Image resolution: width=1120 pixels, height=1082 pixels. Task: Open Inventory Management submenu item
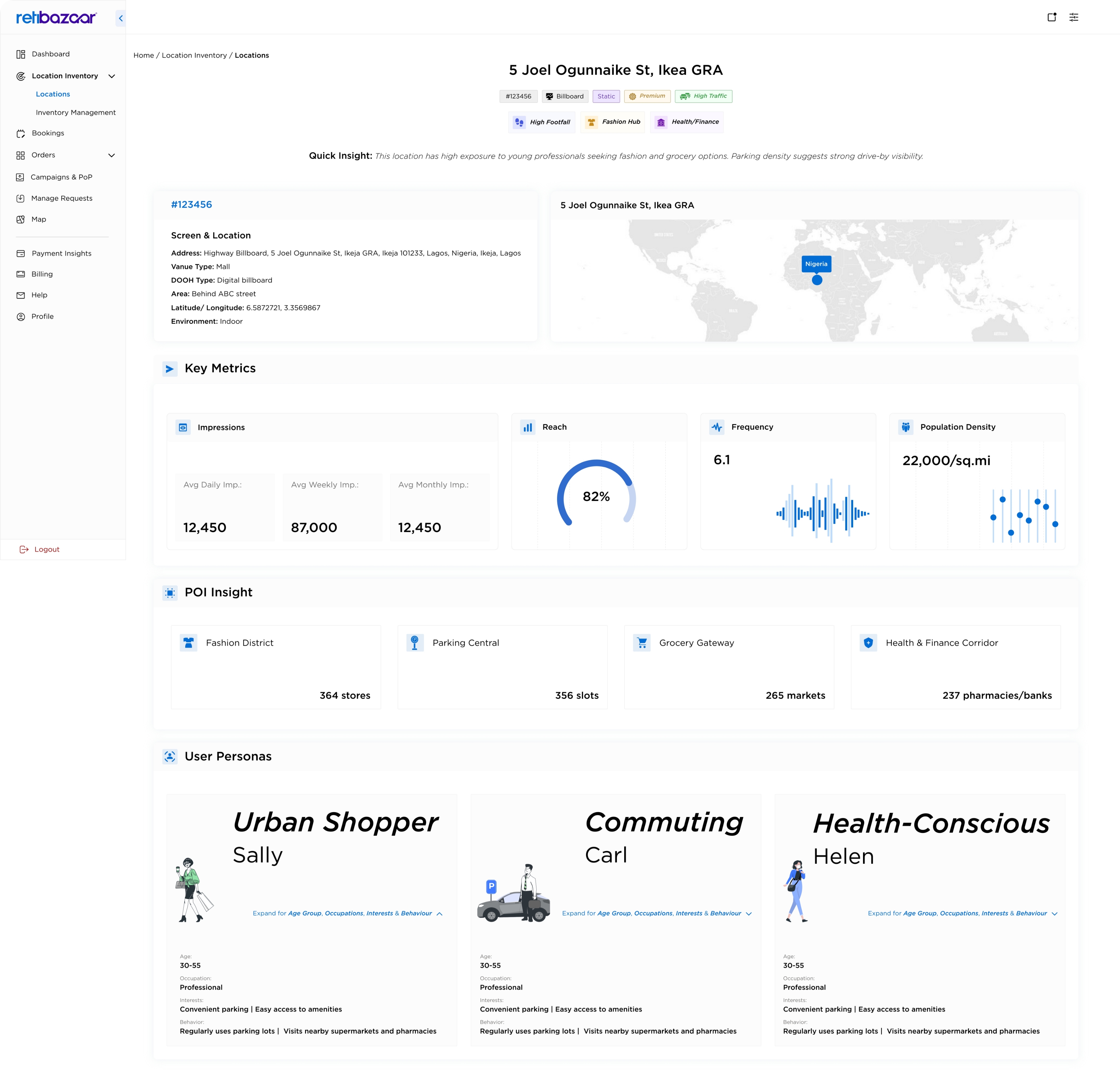tap(75, 113)
